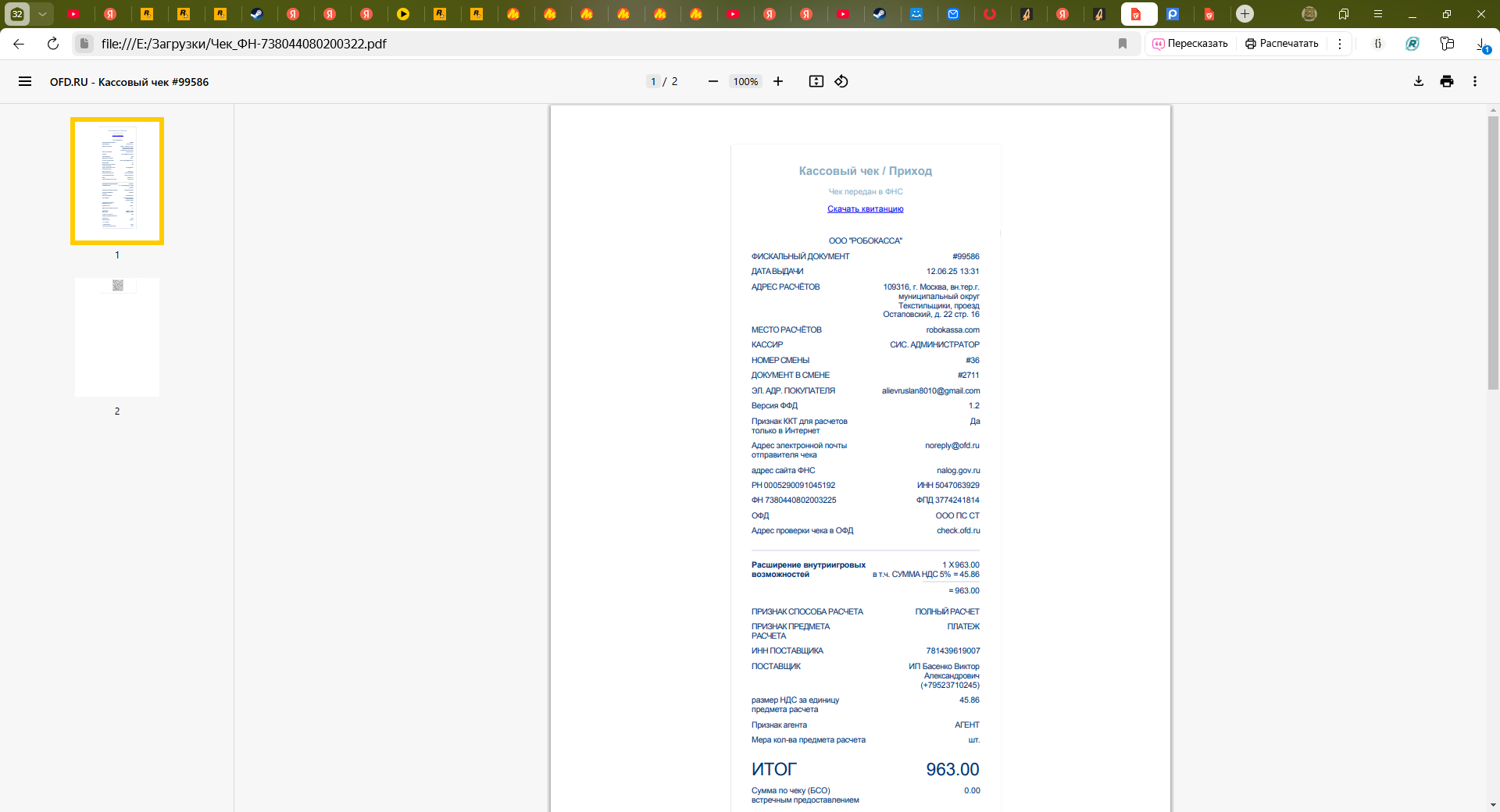Open the user profile avatar
Screen dimensions: 1500x812
(x=1309, y=14)
